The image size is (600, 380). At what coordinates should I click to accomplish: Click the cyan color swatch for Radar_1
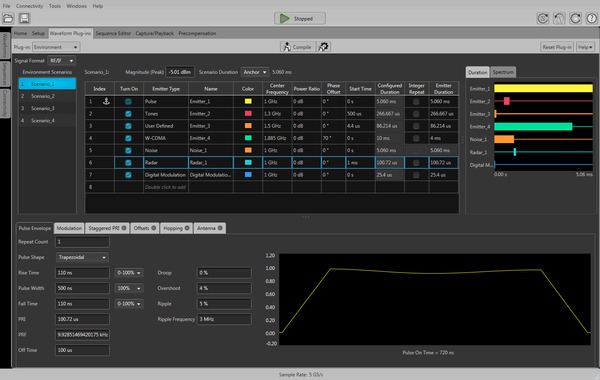pyautogui.click(x=248, y=163)
